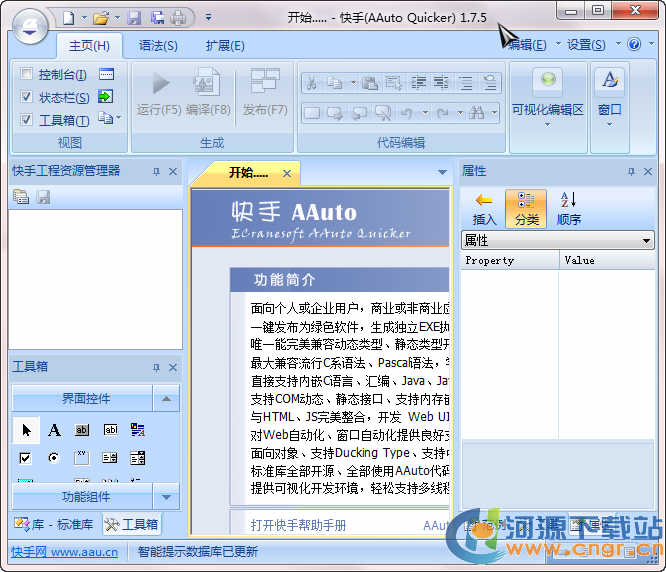The width and height of the screenshot is (666, 572).
Task: Click the 插入 insert arrow button
Action: 484,209
